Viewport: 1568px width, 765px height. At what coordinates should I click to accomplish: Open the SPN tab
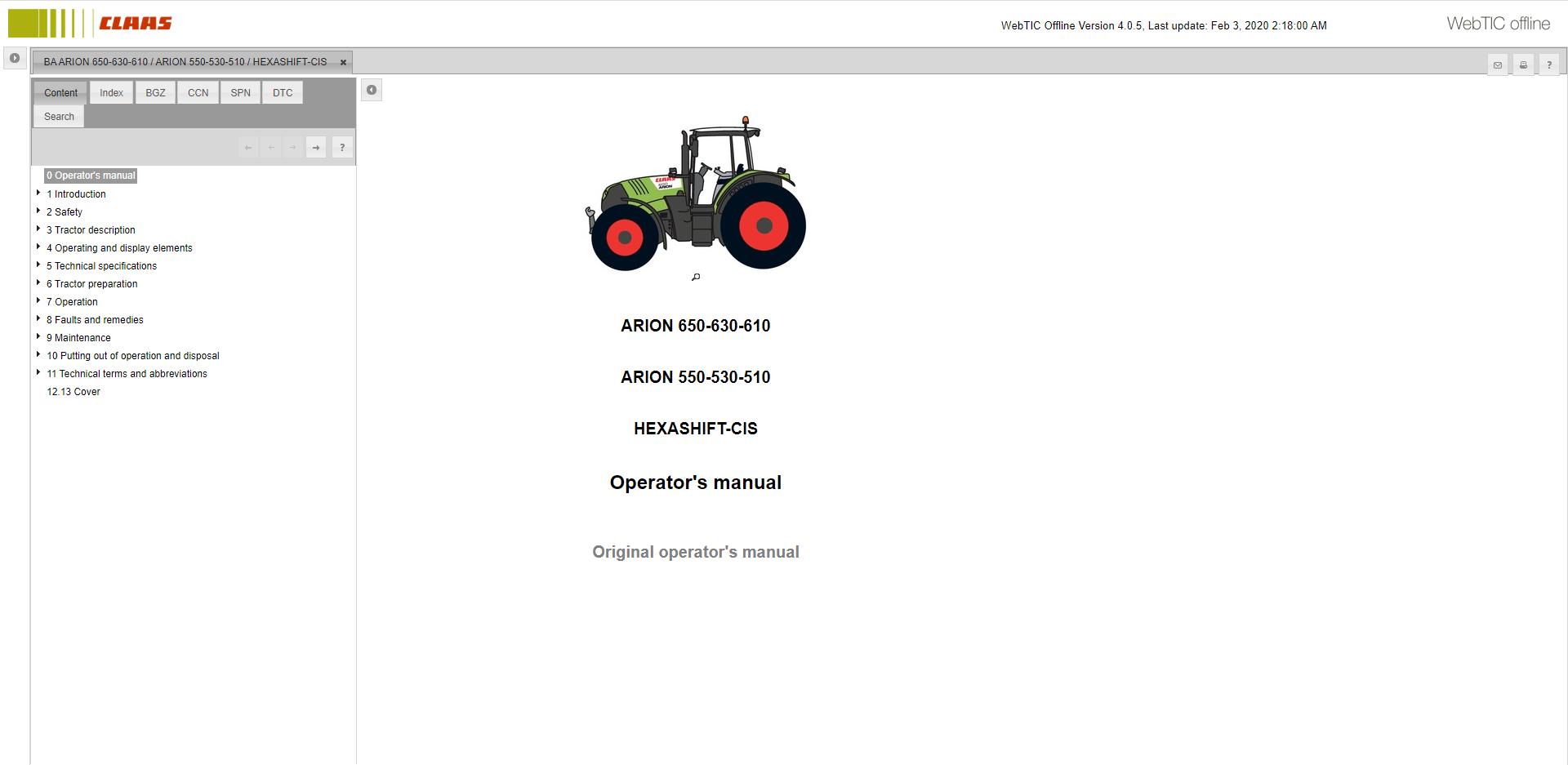click(239, 92)
